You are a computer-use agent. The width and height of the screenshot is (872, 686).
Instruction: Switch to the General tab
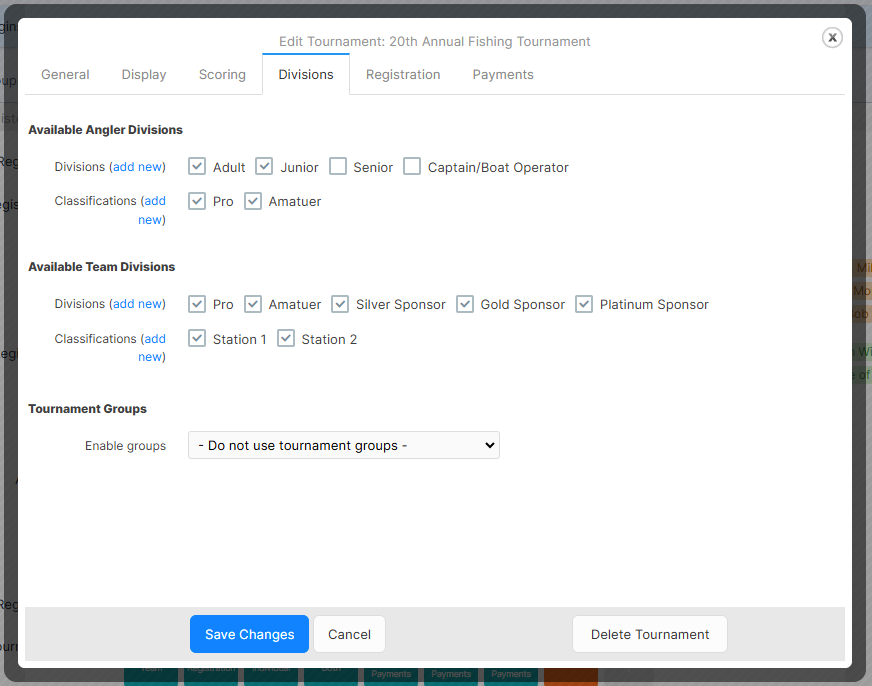65,74
